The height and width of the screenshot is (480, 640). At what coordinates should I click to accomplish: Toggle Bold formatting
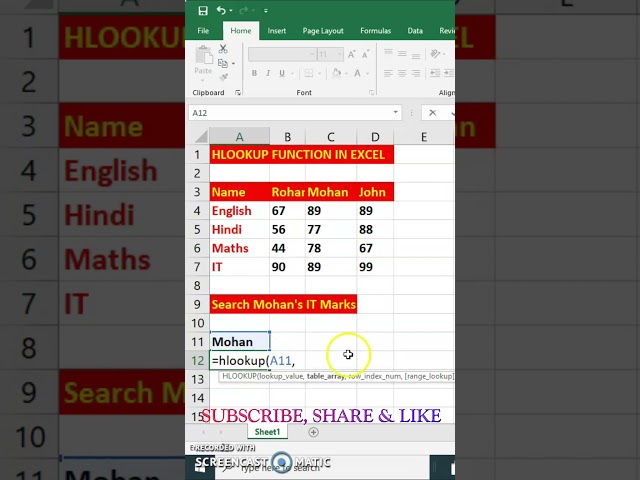point(254,73)
